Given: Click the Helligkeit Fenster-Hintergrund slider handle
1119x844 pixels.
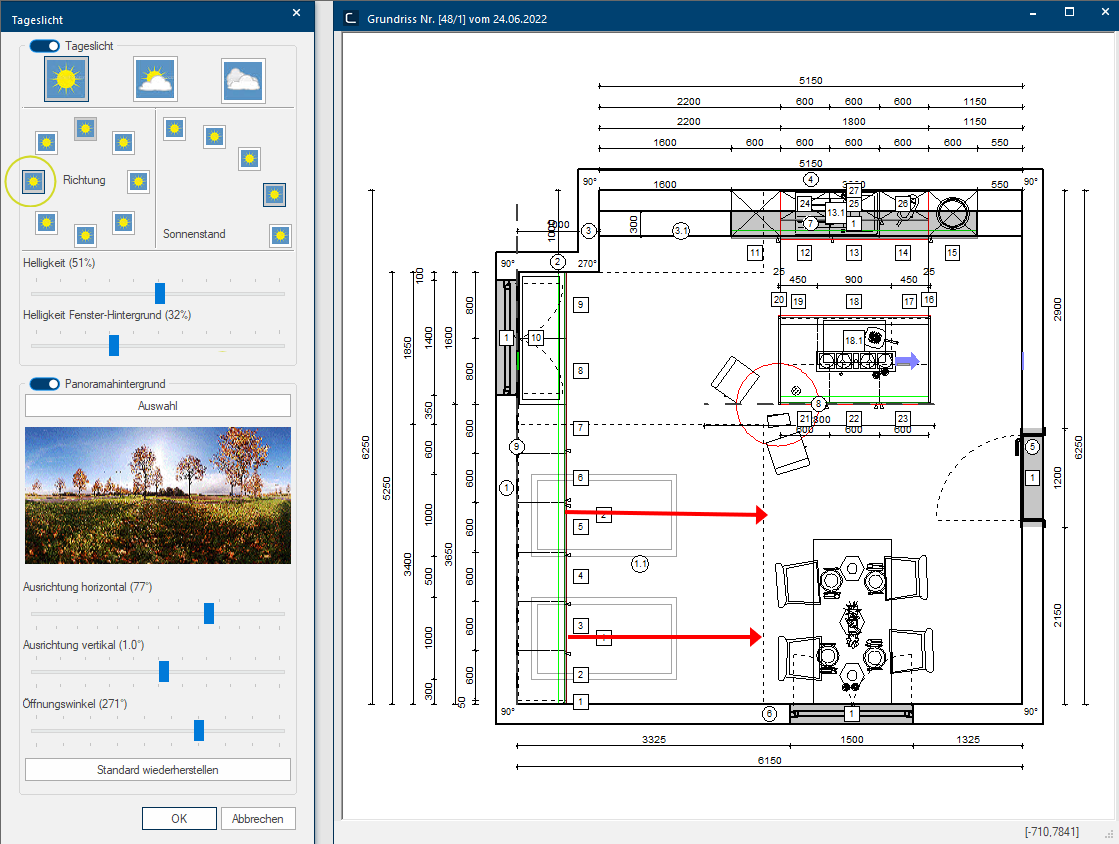Looking at the screenshot, I should coord(113,345).
